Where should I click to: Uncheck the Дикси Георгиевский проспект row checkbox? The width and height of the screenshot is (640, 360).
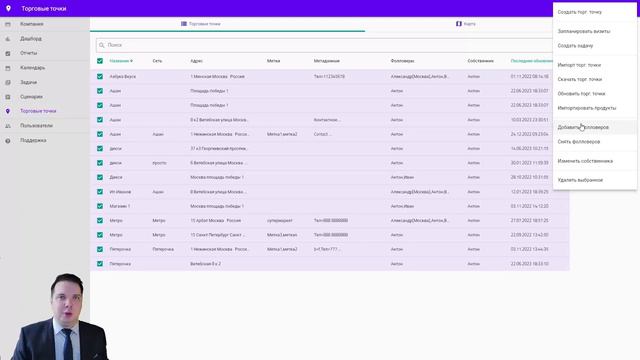pyautogui.click(x=100, y=149)
